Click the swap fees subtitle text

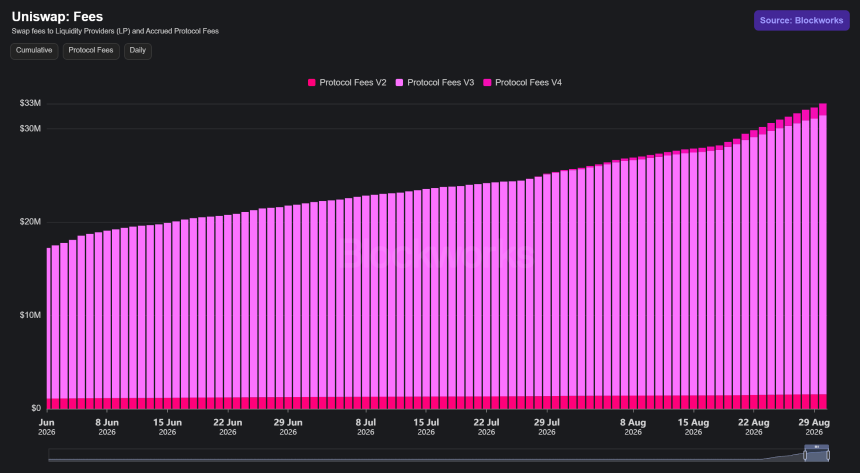point(115,31)
